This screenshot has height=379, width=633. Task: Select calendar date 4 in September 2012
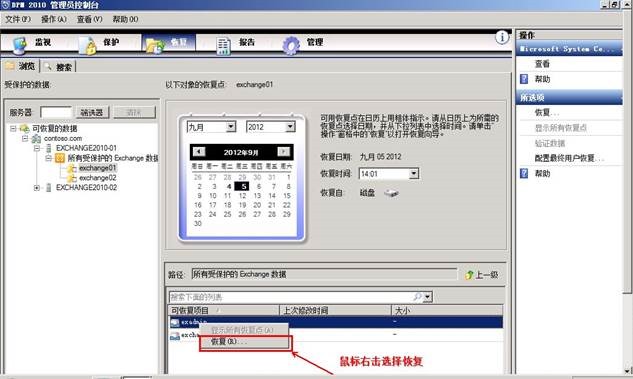[x=228, y=186]
